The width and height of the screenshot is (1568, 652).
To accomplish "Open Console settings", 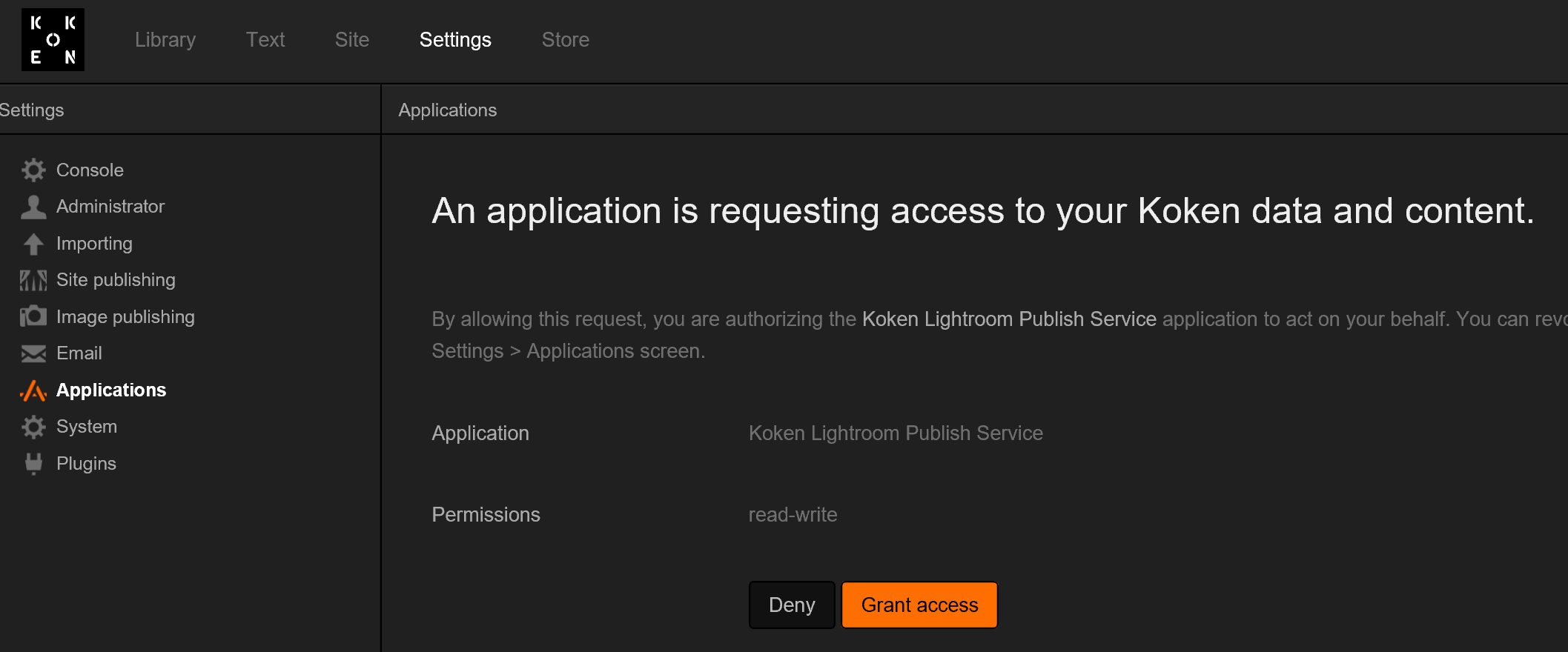I will pos(90,170).
